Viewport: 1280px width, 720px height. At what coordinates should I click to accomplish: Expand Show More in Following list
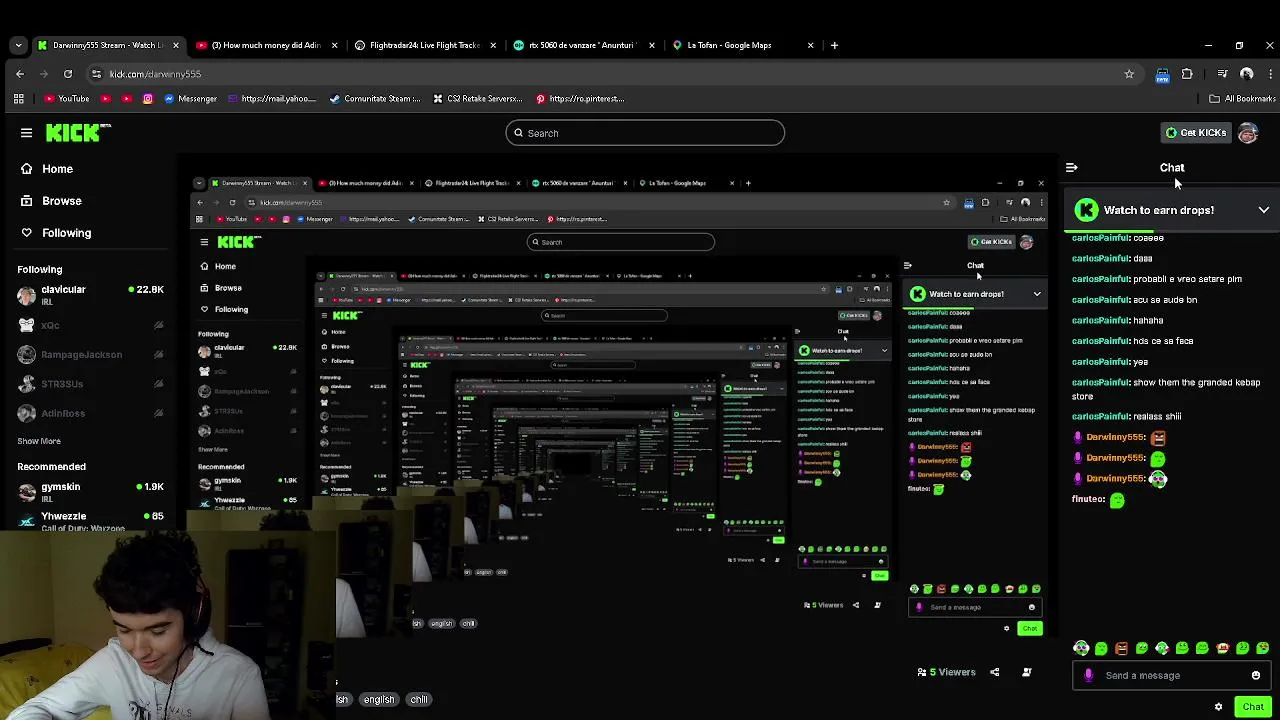coord(39,441)
